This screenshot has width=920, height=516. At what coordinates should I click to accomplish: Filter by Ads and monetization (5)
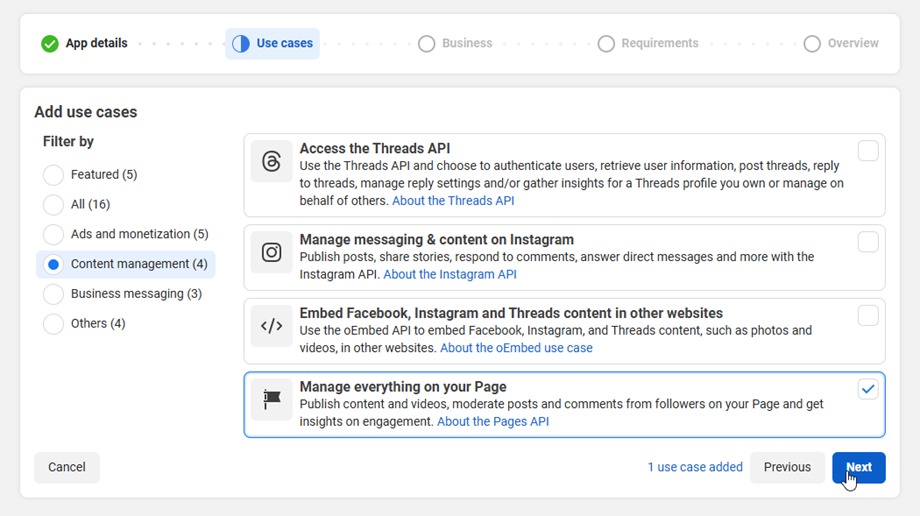(x=53, y=235)
